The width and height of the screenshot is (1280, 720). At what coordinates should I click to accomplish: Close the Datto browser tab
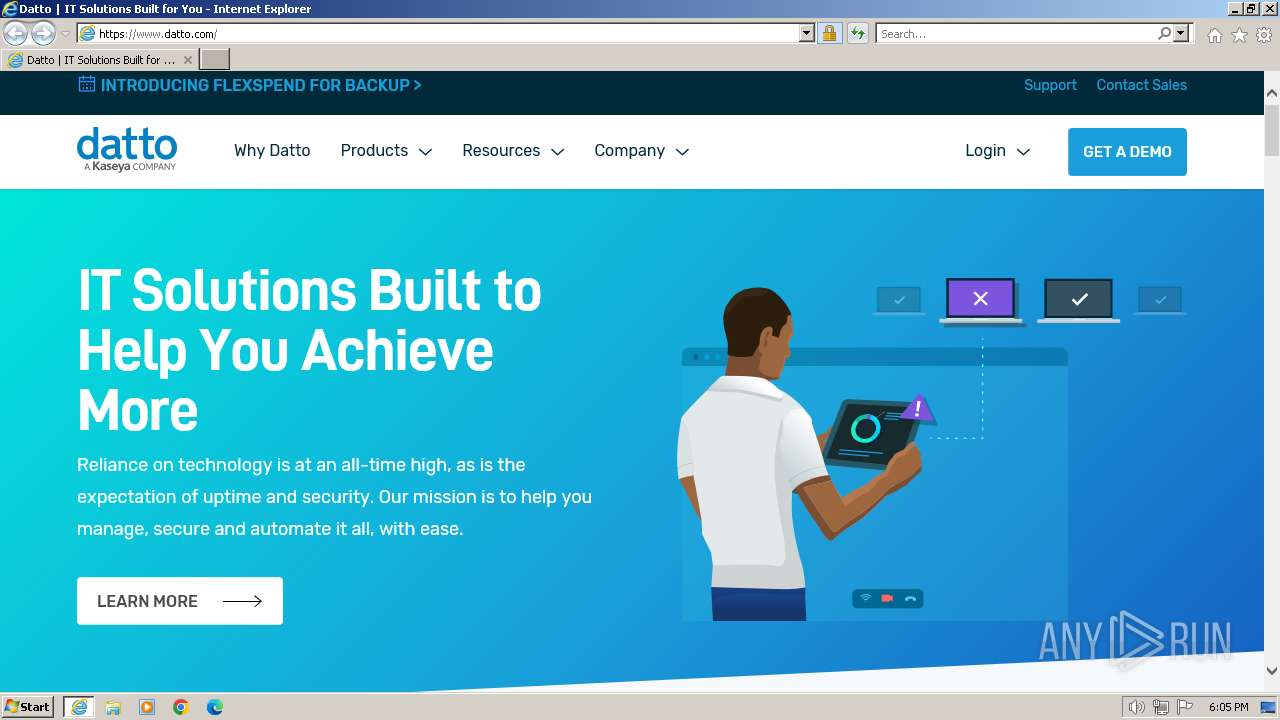[188, 60]
